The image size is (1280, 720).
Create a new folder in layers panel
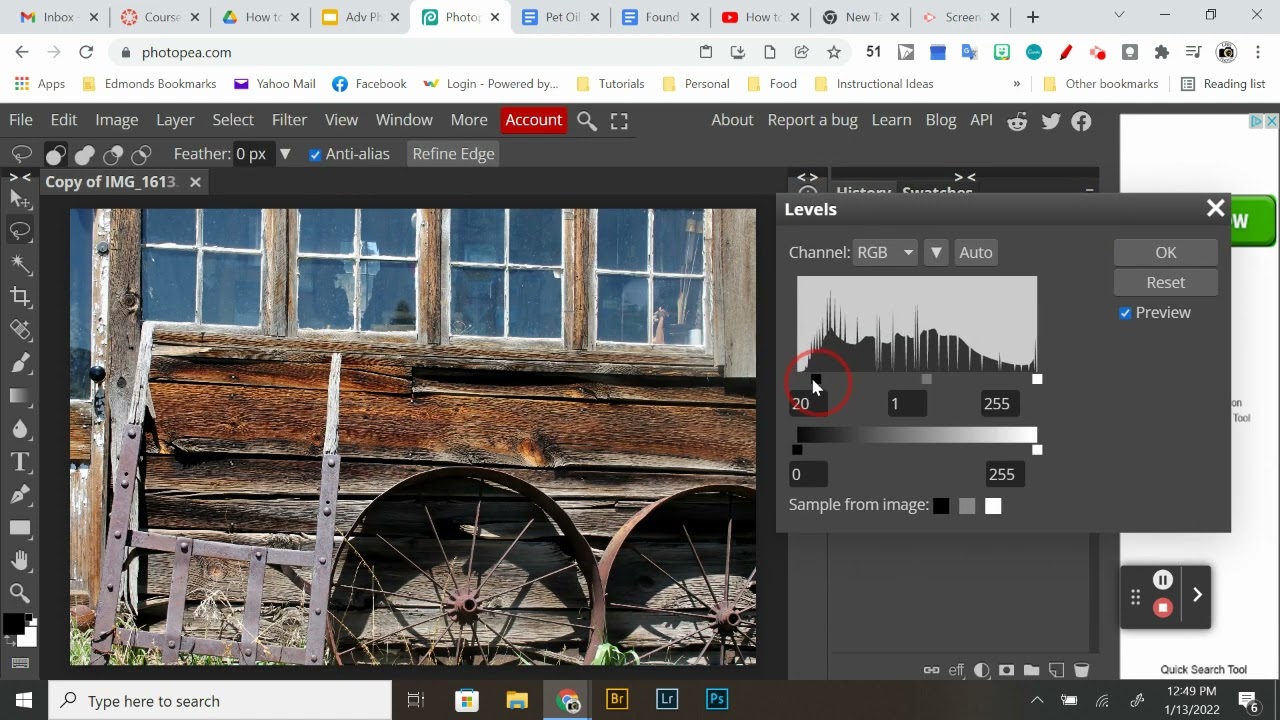click(1031, 670)
